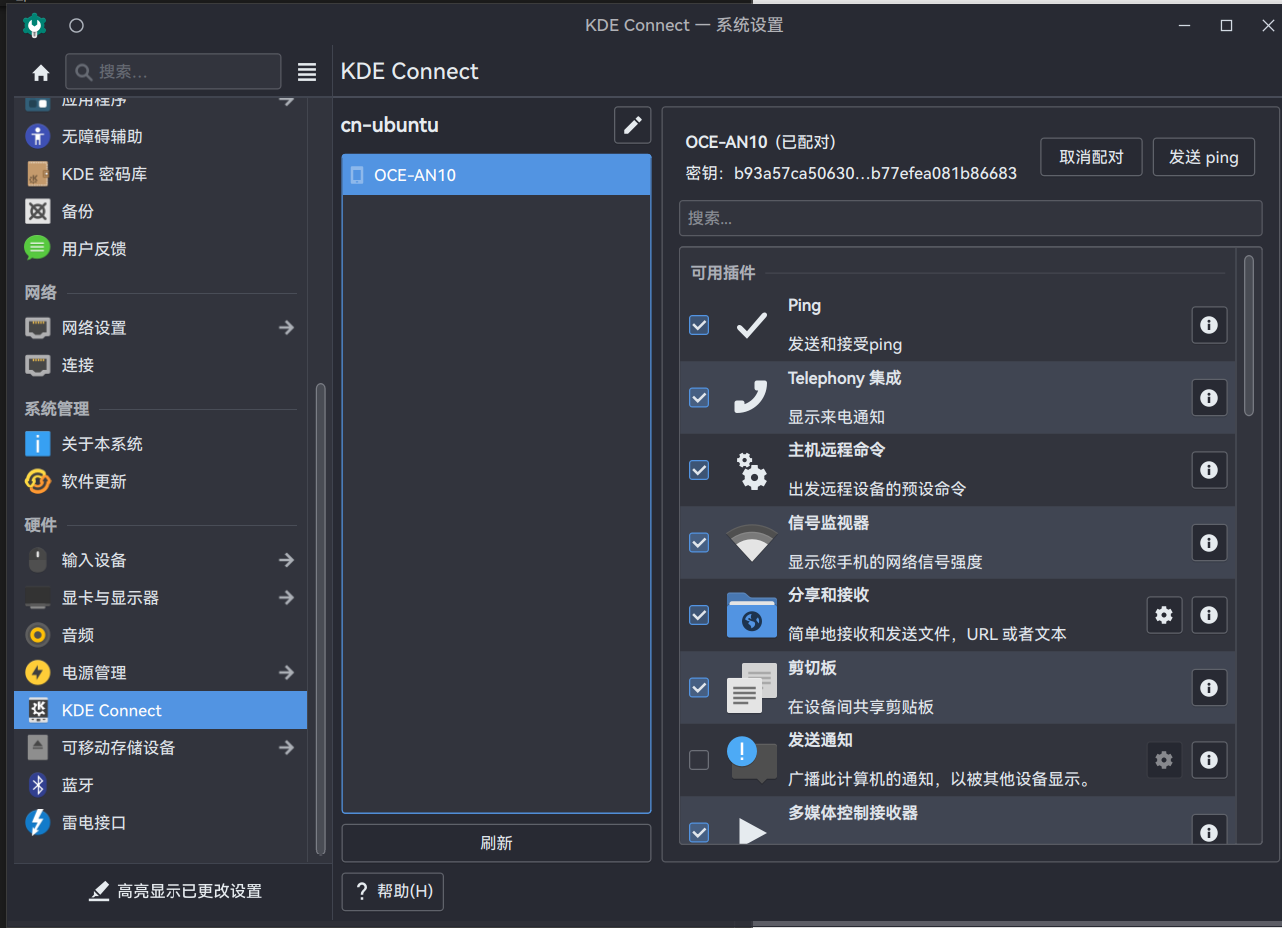Focus the plugin 搜索 field
The height and width of the screenshot is (928, 1282).
tap(970, 218)
